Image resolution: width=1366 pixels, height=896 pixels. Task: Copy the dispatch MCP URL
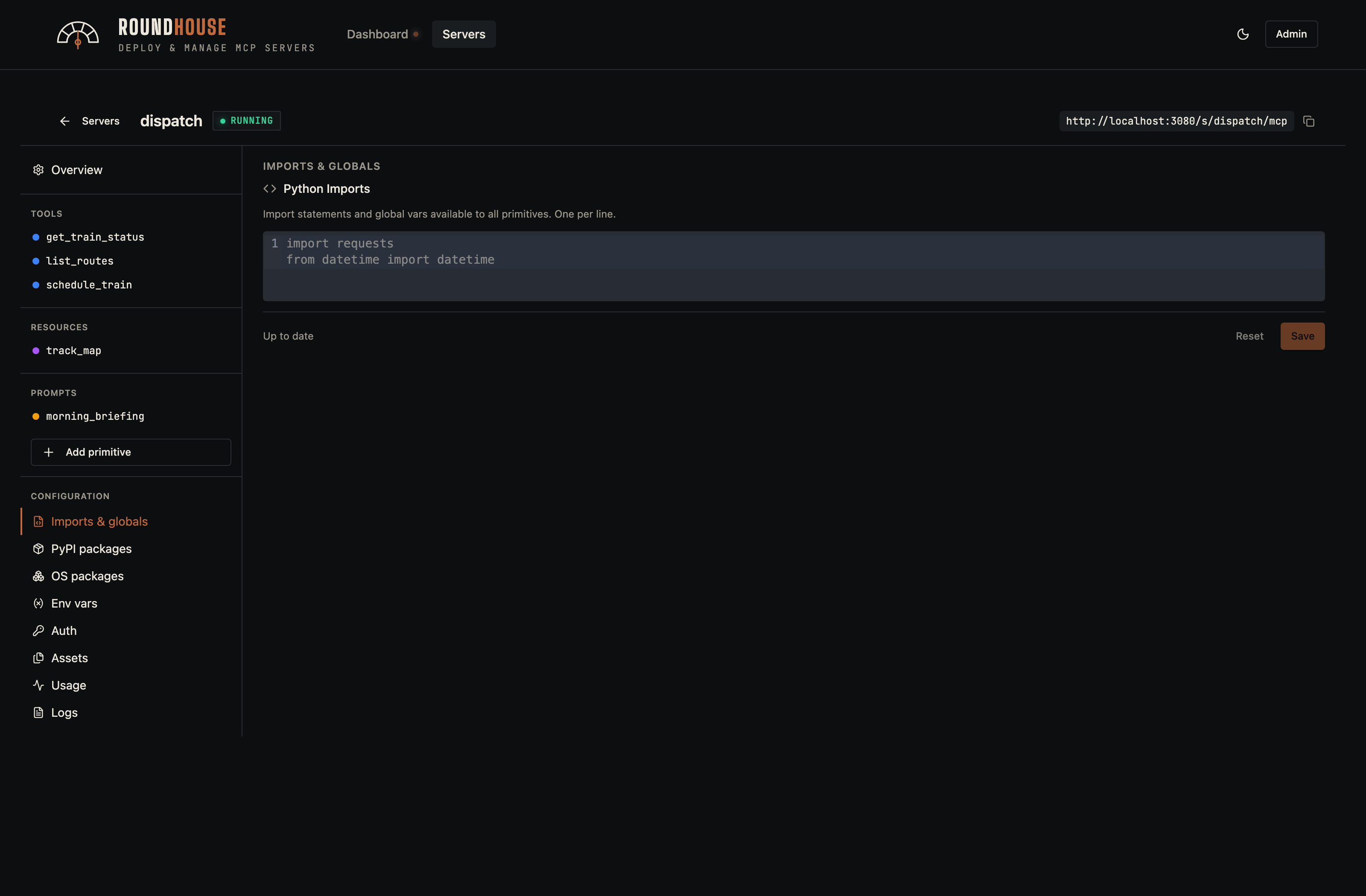1309,121
